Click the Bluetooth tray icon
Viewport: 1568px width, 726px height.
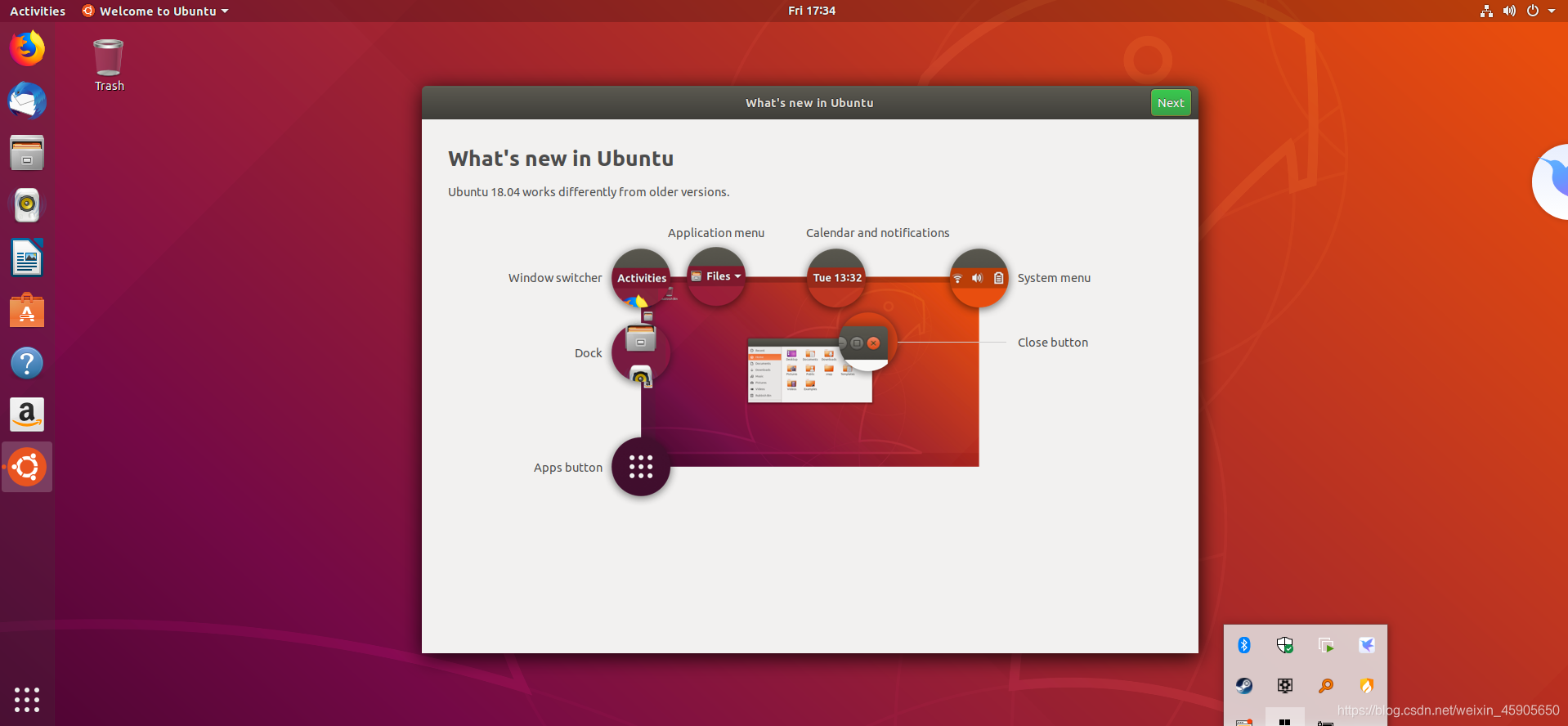coord(1244,645)
